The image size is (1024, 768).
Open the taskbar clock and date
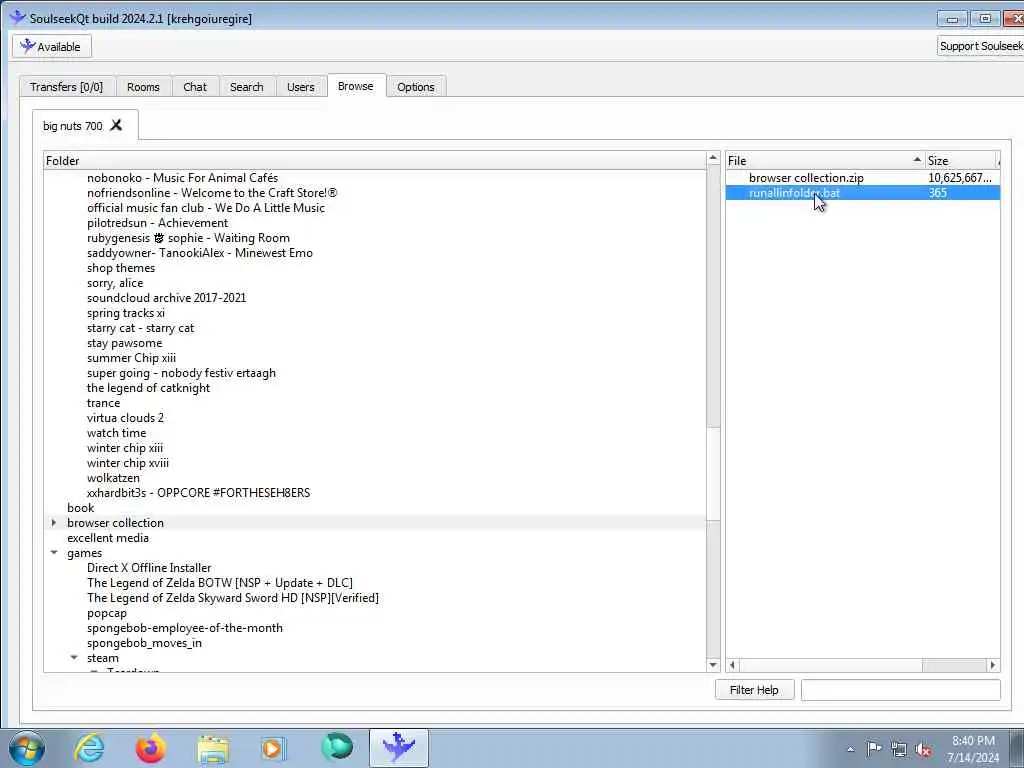click(973, 749)
